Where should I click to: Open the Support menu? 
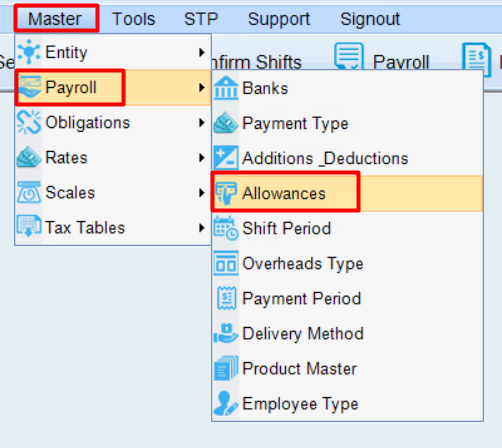coord(279,19)
